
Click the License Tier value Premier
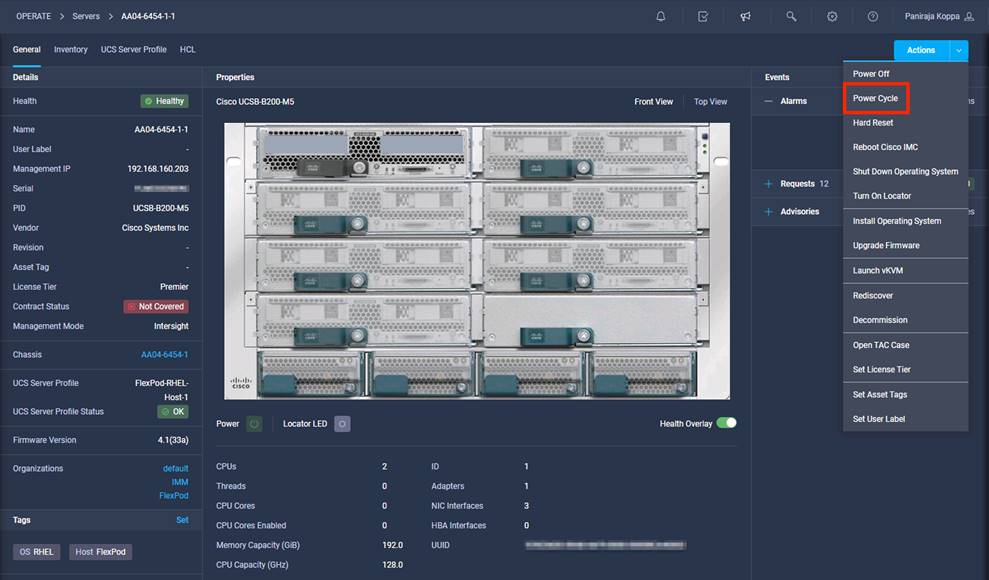[x=174, y=287]
